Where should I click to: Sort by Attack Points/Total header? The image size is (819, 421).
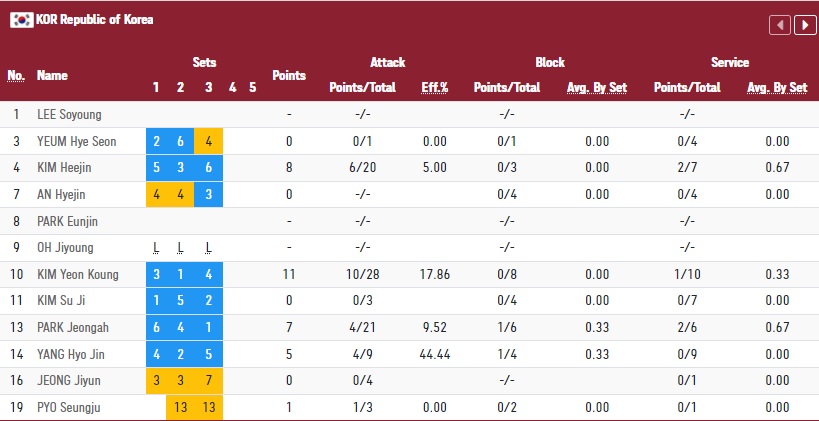point(365,88)
